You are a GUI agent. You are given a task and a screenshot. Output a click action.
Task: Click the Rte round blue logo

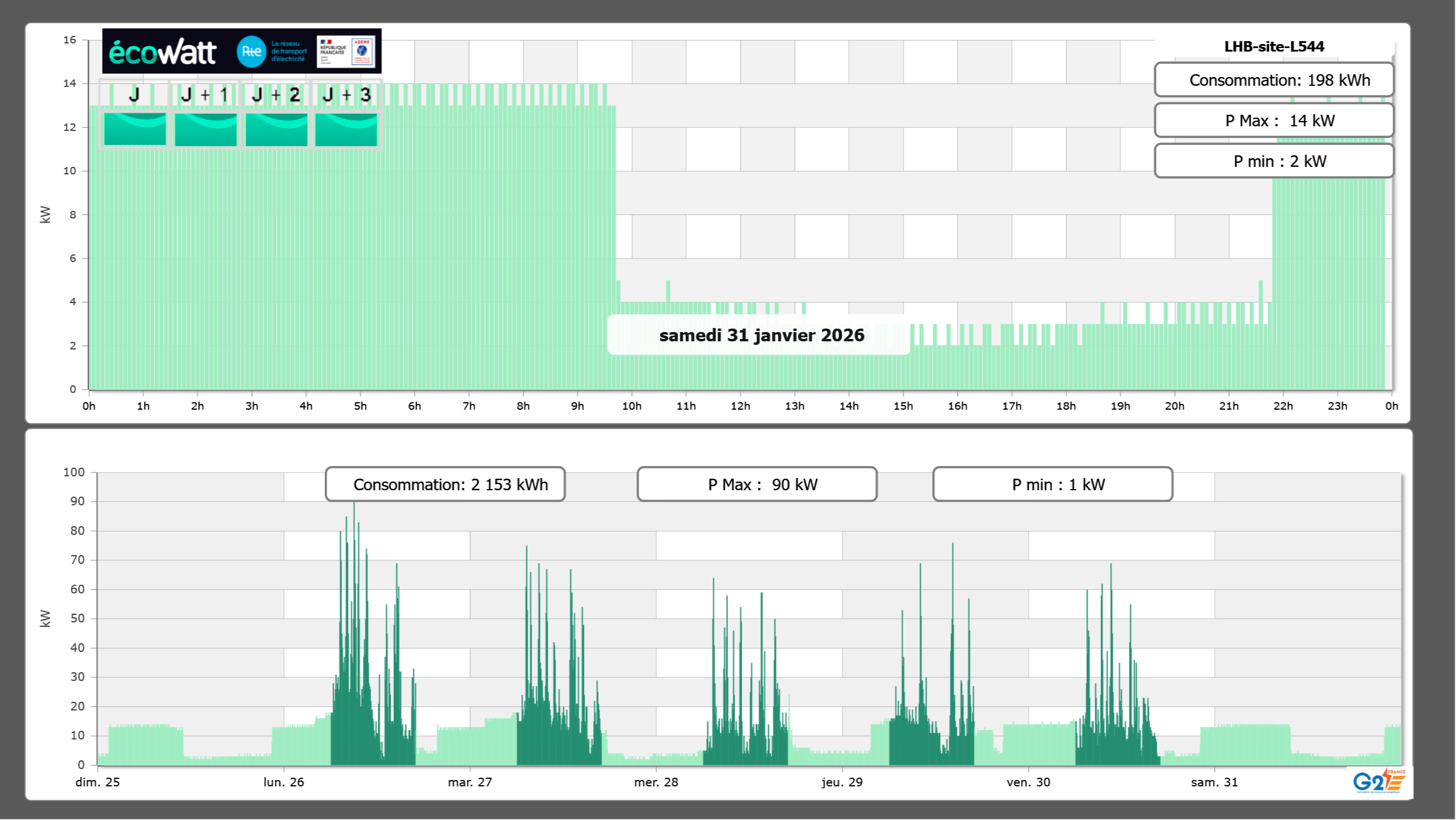251,52
